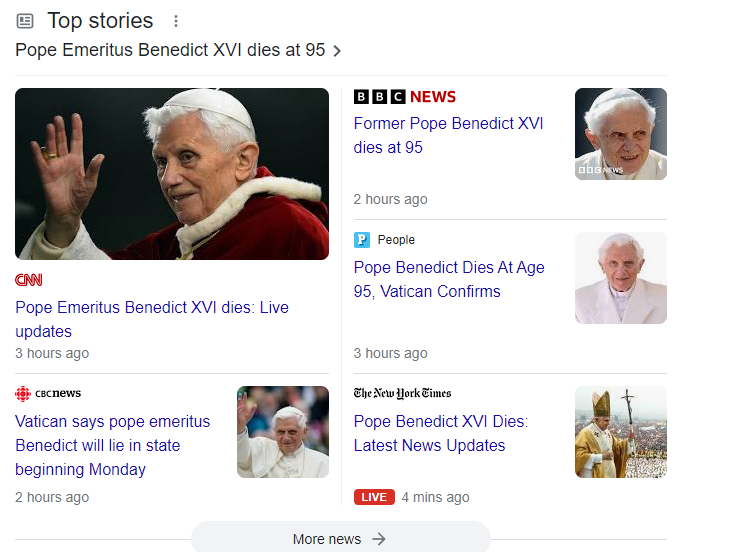Screen dimensions: 737x552
Task: Open the large CNN photo of the pope waving
Action: point(172,174)
